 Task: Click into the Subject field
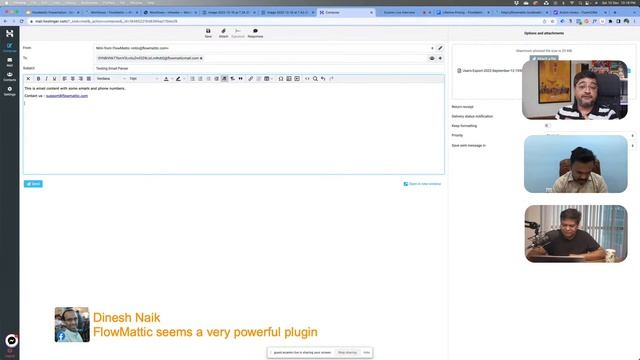pyautogui.click(x=269, y=69)
